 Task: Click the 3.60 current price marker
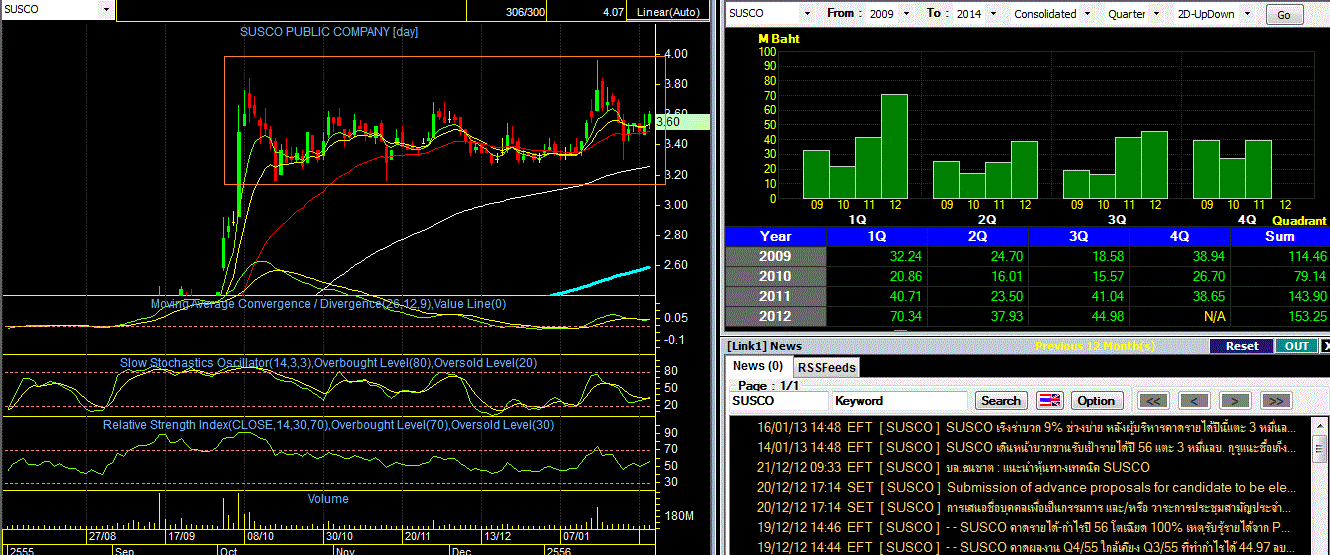point(681,122)
